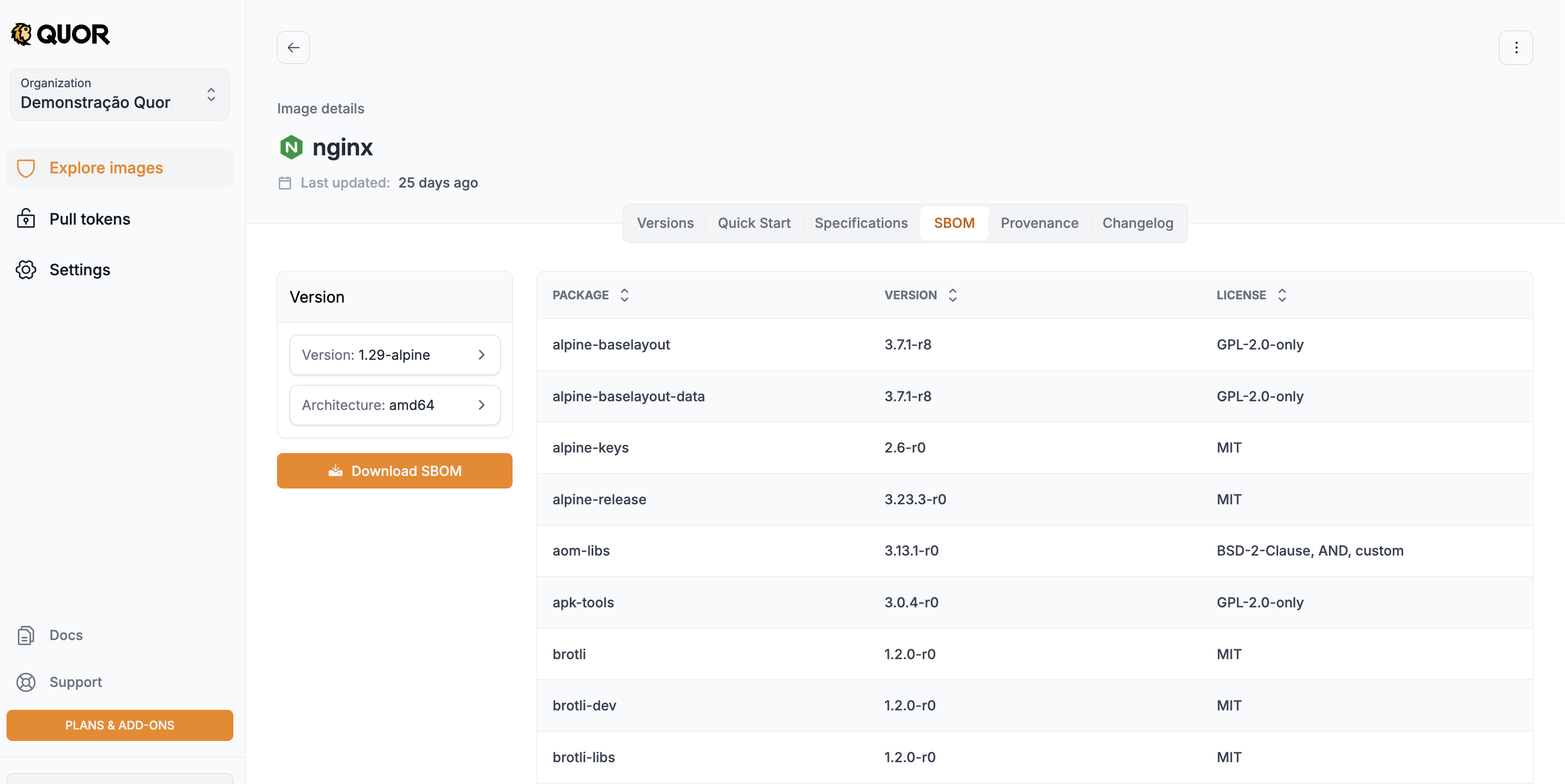Image resolution: width=1565 pixels, height=784 pixels.
Task: Sort table by License column
Action: [x=1281, y=295]
